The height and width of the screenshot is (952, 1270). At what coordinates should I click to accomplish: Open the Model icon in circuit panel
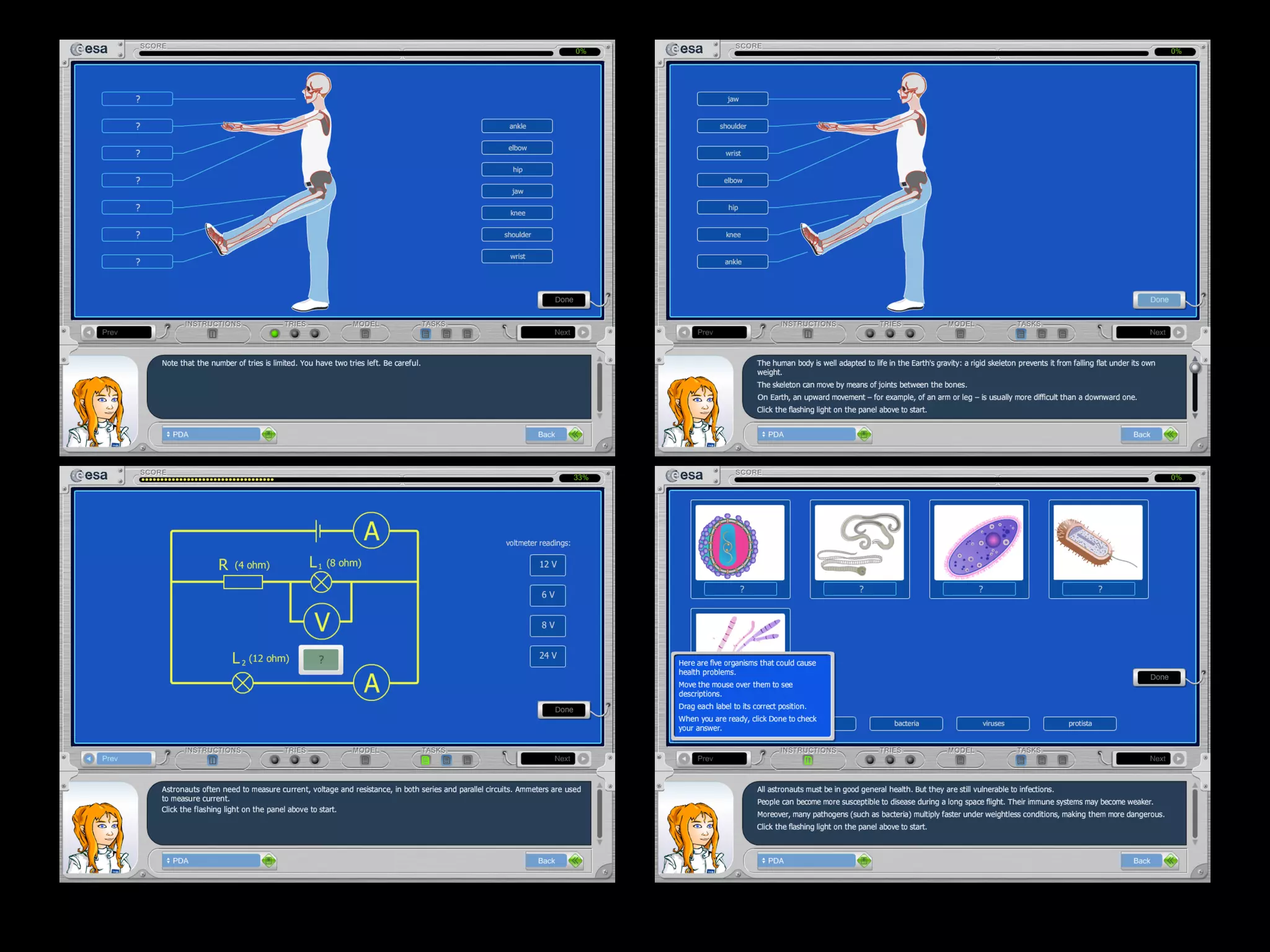pos(365,760)
